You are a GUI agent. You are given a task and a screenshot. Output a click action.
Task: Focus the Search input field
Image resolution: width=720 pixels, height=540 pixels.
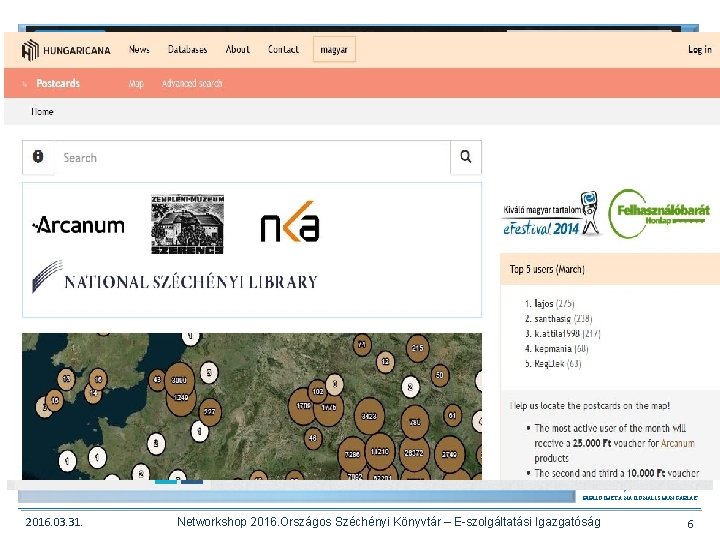pyautogui.click(x=252, y=158)
